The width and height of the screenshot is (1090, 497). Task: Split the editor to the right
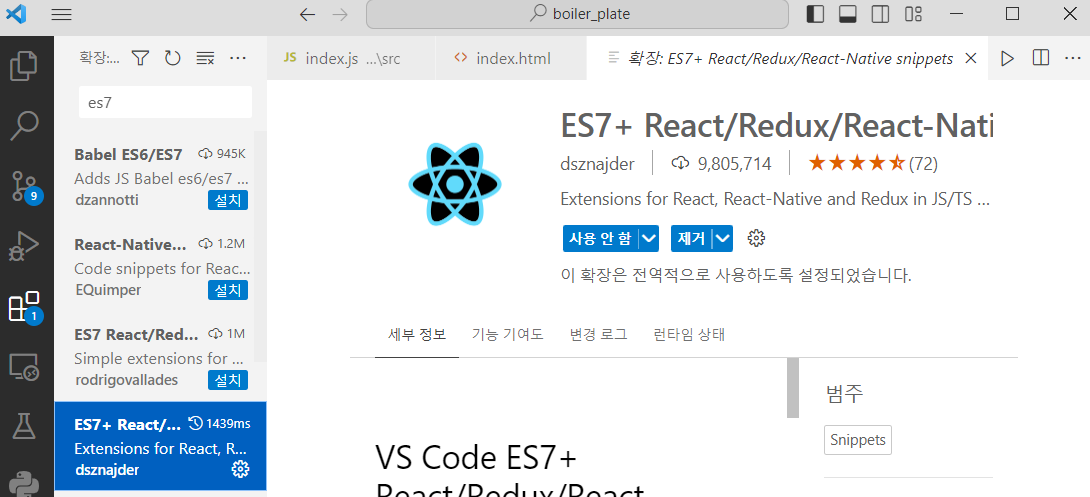(x=1041, y=58)
